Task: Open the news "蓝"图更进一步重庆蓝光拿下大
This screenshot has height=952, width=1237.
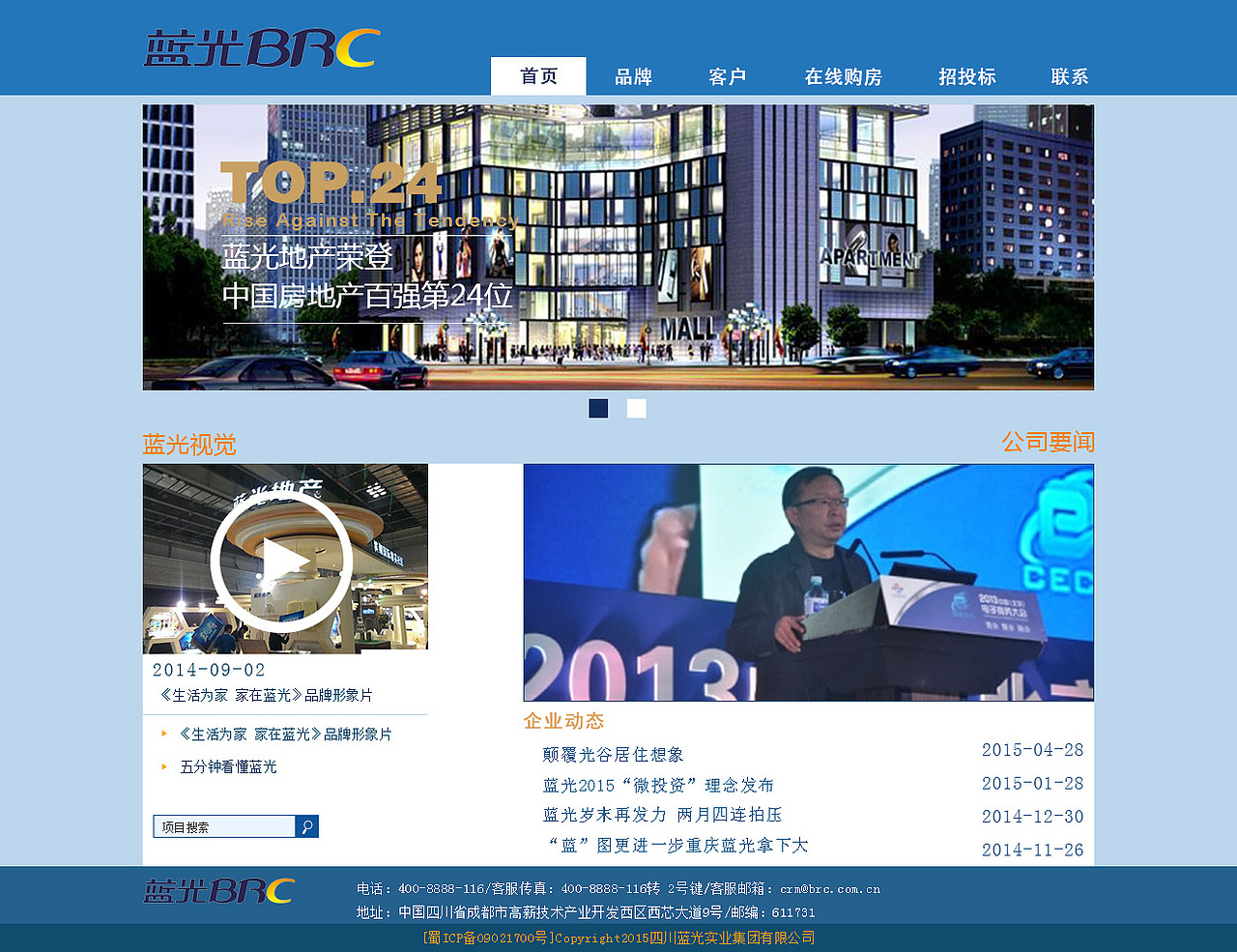Action: coord(677,846)
